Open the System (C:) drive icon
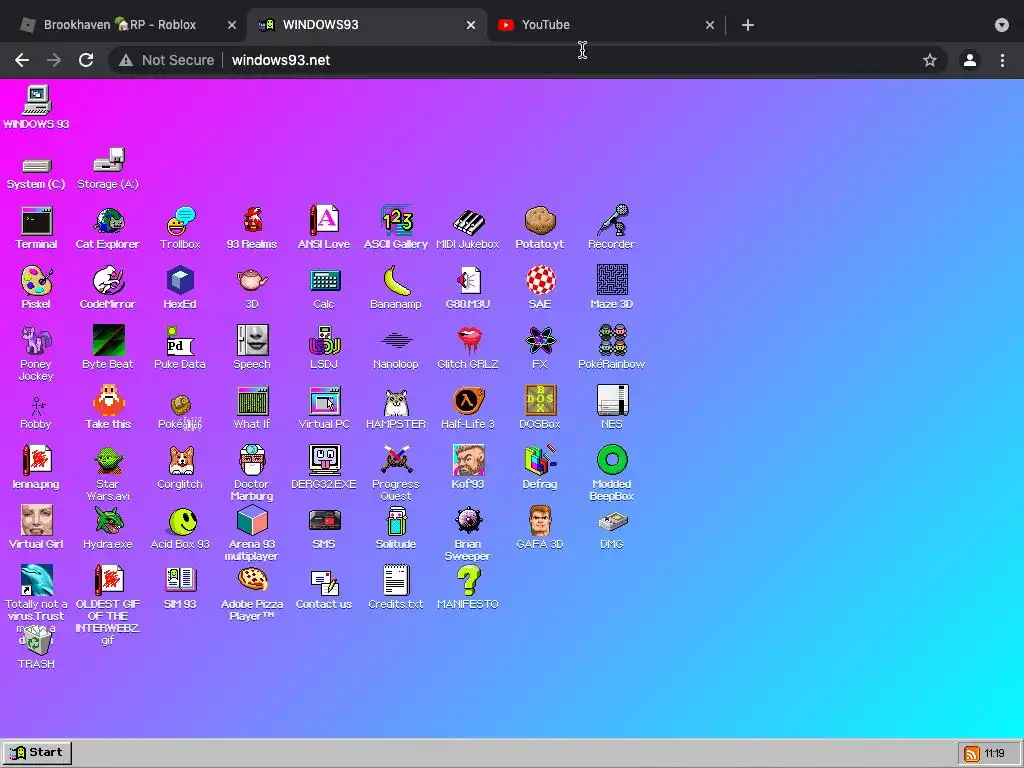The height and width of the screenshot is (768, 1024). (x=37, y=173)
